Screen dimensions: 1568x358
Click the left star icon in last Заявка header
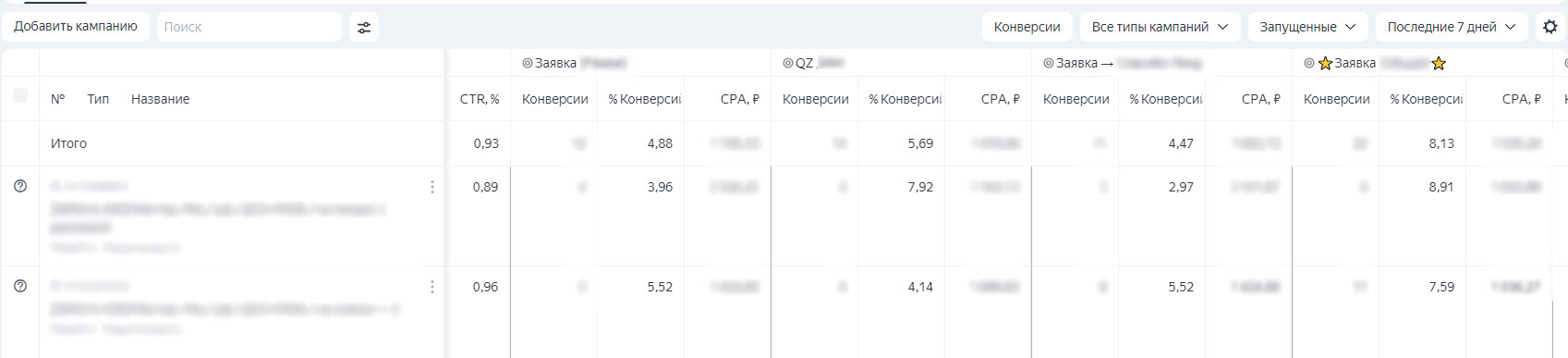(1325, 63)
